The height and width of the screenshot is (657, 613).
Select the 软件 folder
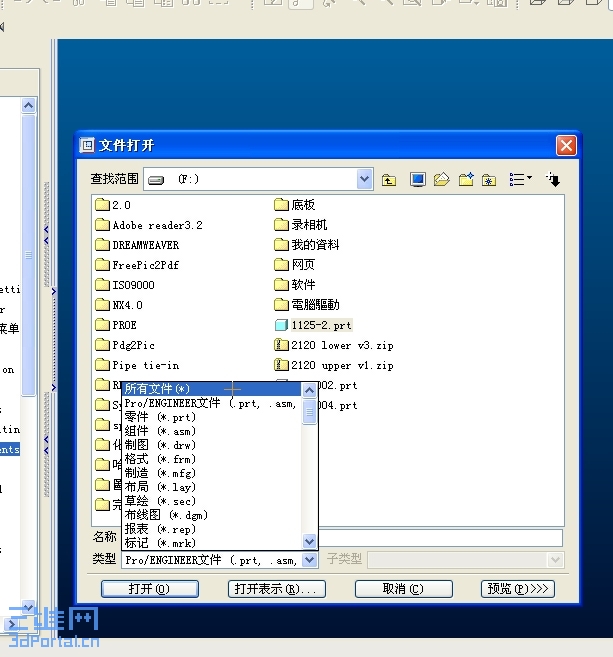click(295, 285)
